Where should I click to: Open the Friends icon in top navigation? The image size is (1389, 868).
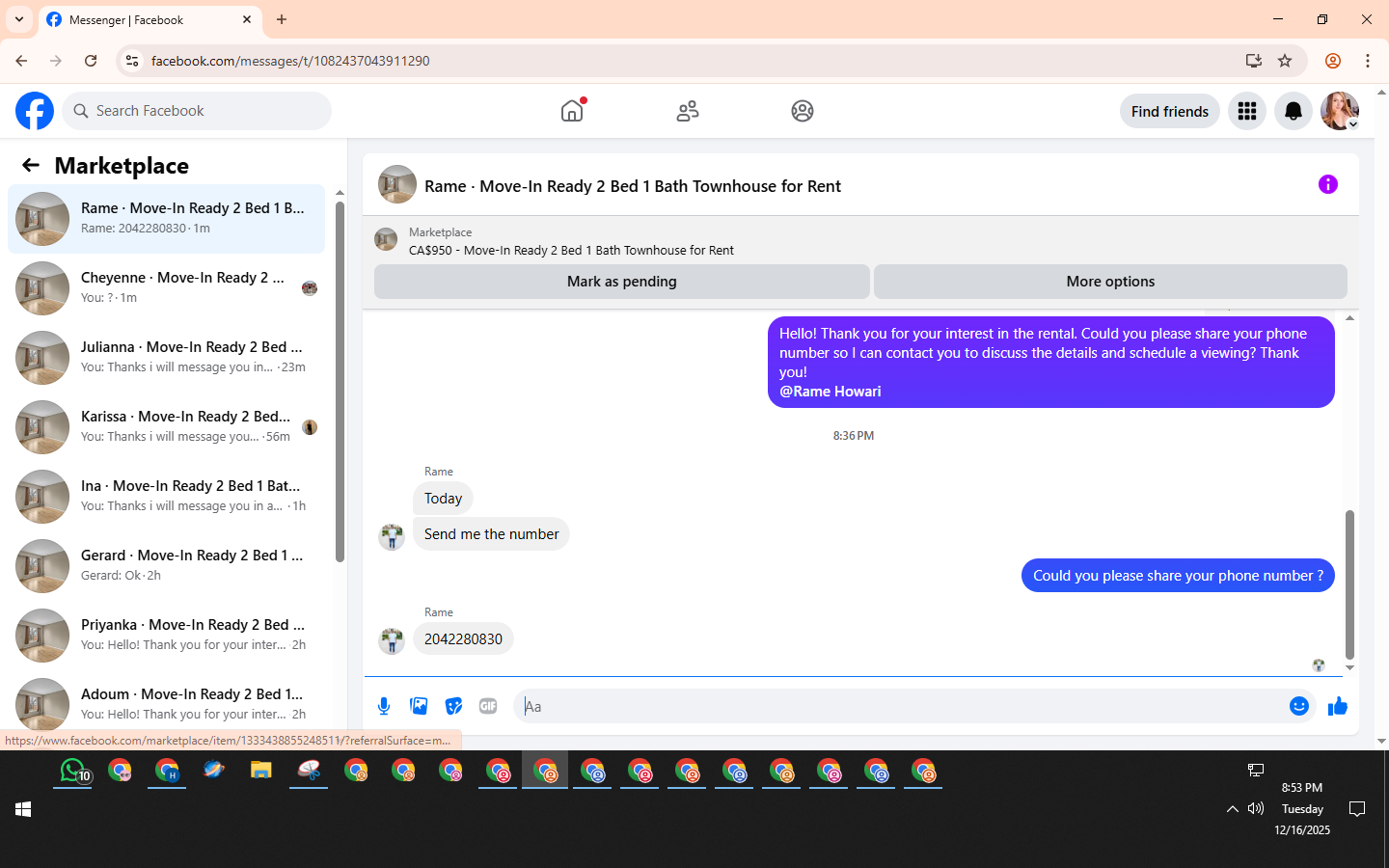point(688,111)
